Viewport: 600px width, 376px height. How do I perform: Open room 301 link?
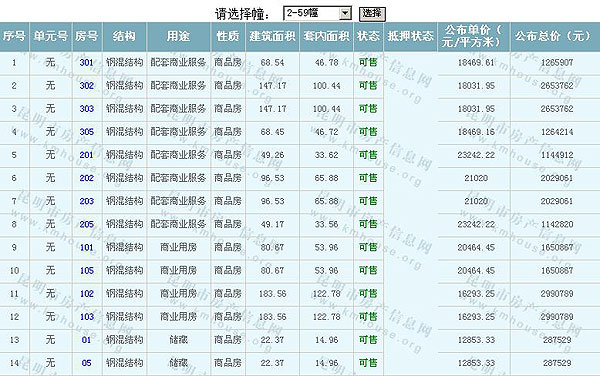point(86,62)
